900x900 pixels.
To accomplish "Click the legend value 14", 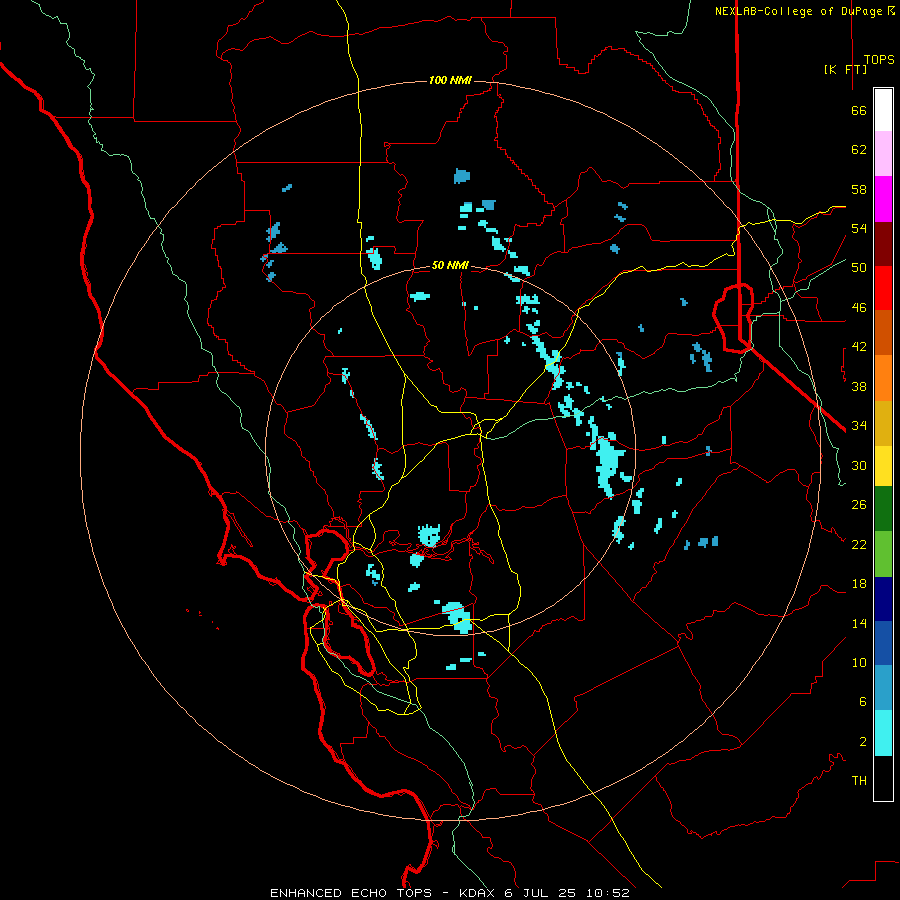I will [x=859, y=623].
